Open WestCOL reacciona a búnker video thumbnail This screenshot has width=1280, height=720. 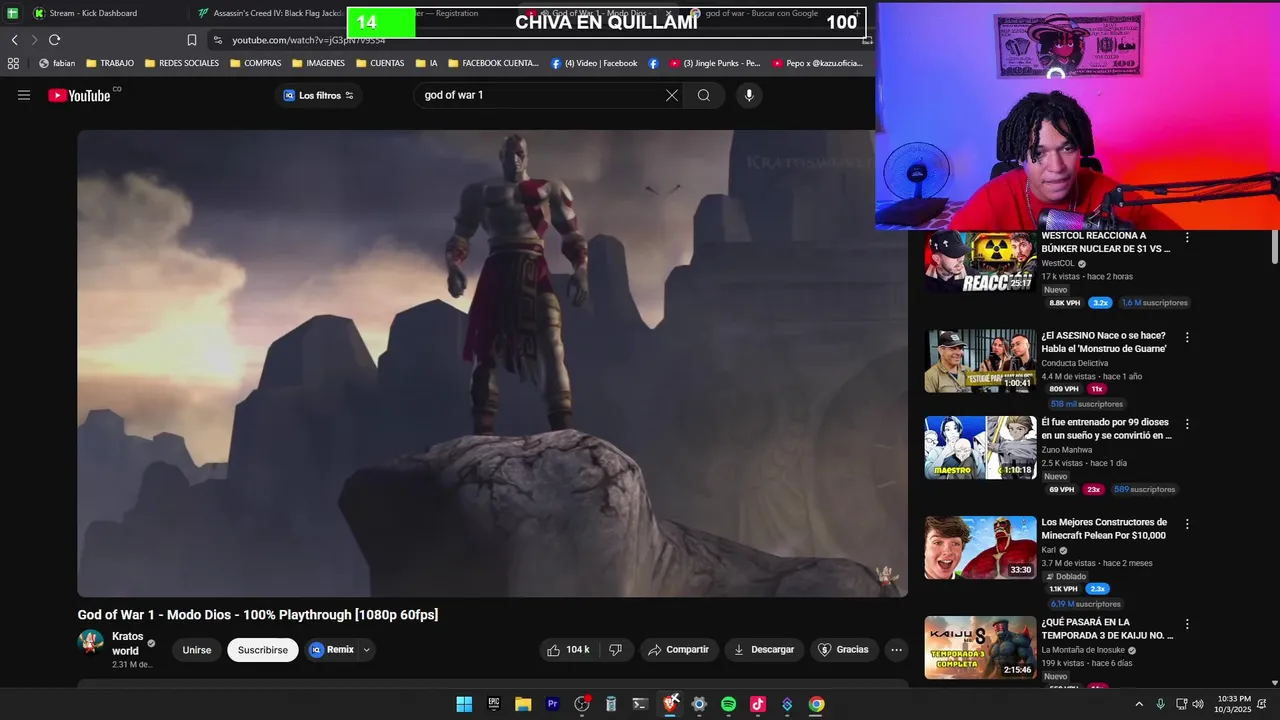980,261
